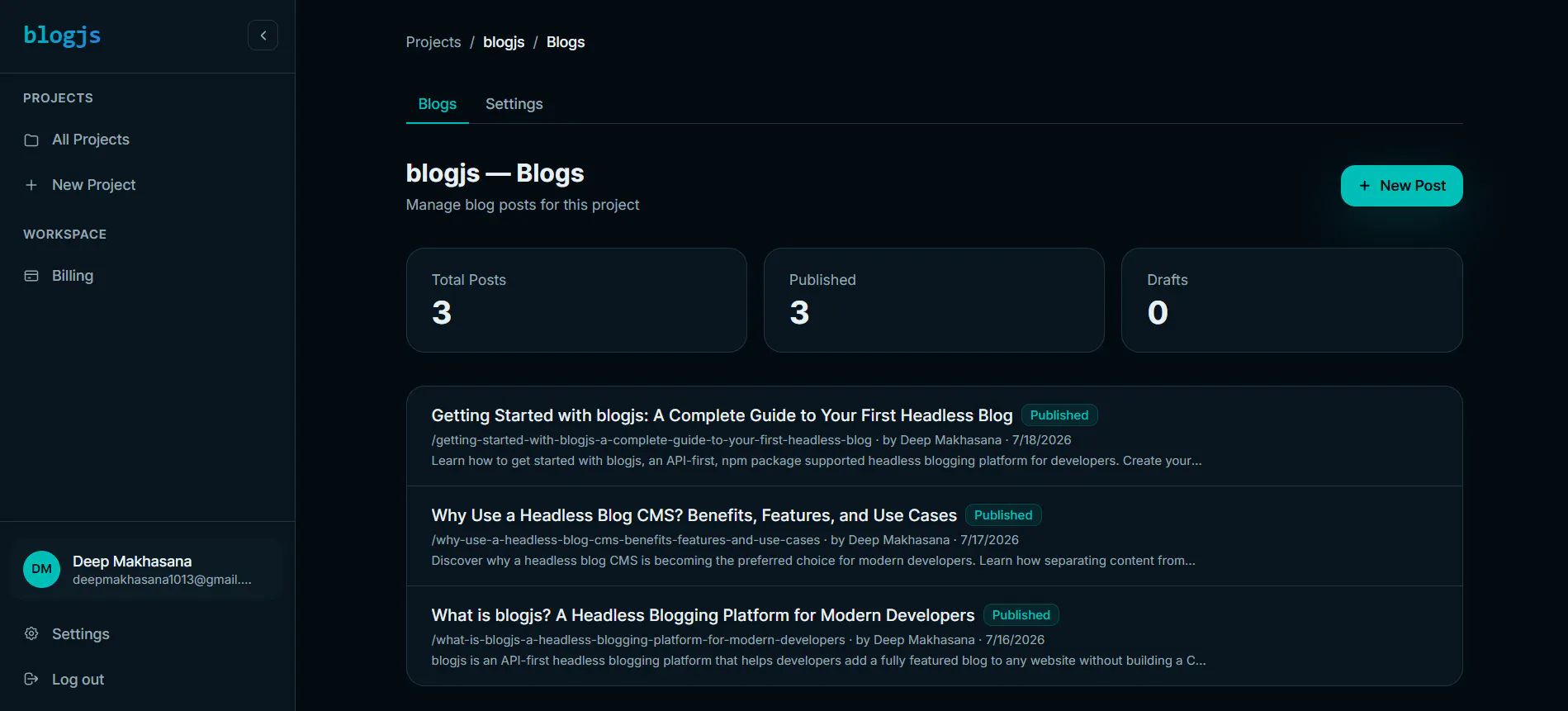
Task: Click the getting-started slug and date line
Action: pyautogui.click(x=751, y=440)
